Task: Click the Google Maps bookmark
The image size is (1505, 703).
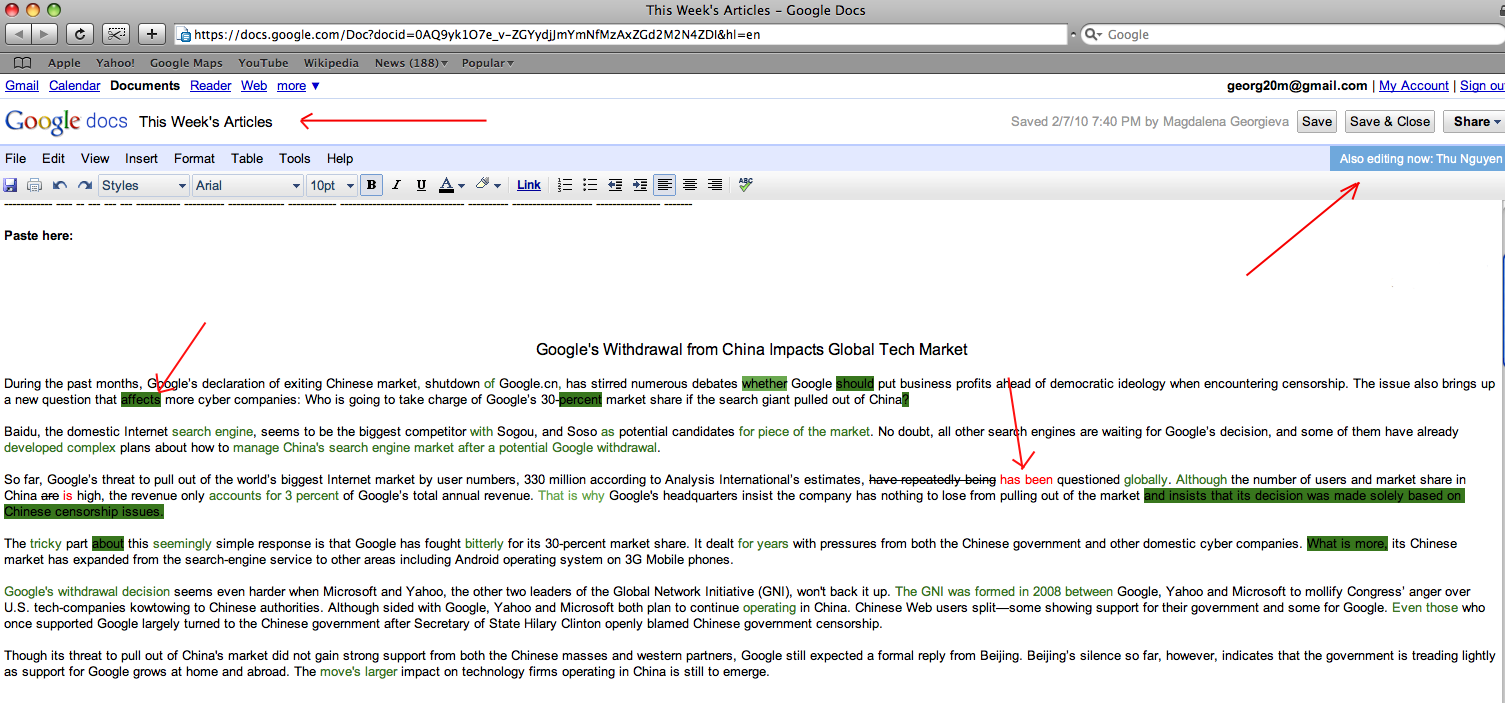Action: pyautogui.click(x=186, y=63)
